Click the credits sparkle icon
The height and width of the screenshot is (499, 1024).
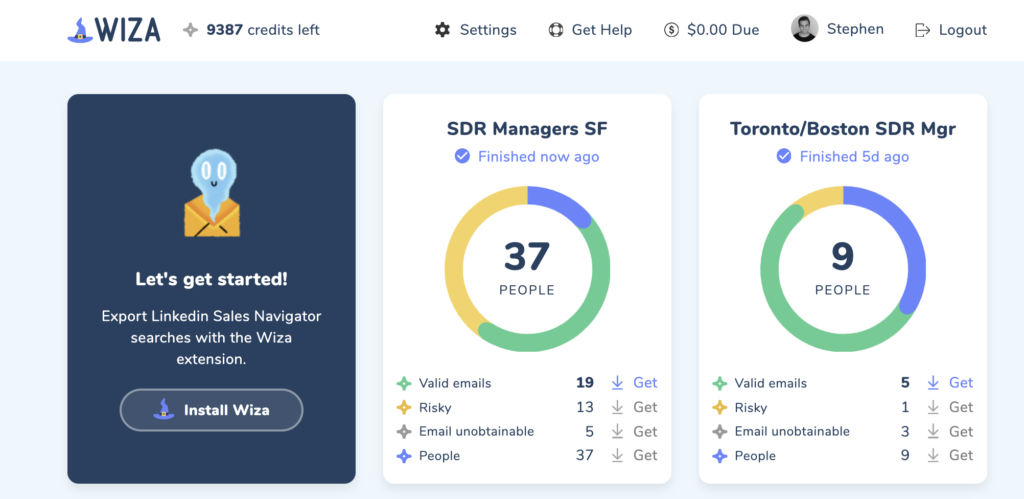point(190,30)
